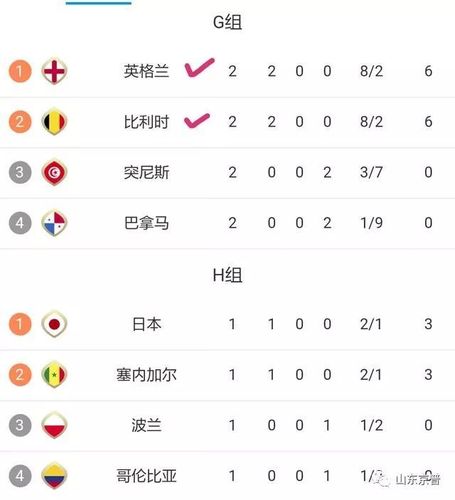The image size is (455, 500).
Task: Click the checkmark next to 比利时
Action: pyautogui.click(x=197, y=120)
